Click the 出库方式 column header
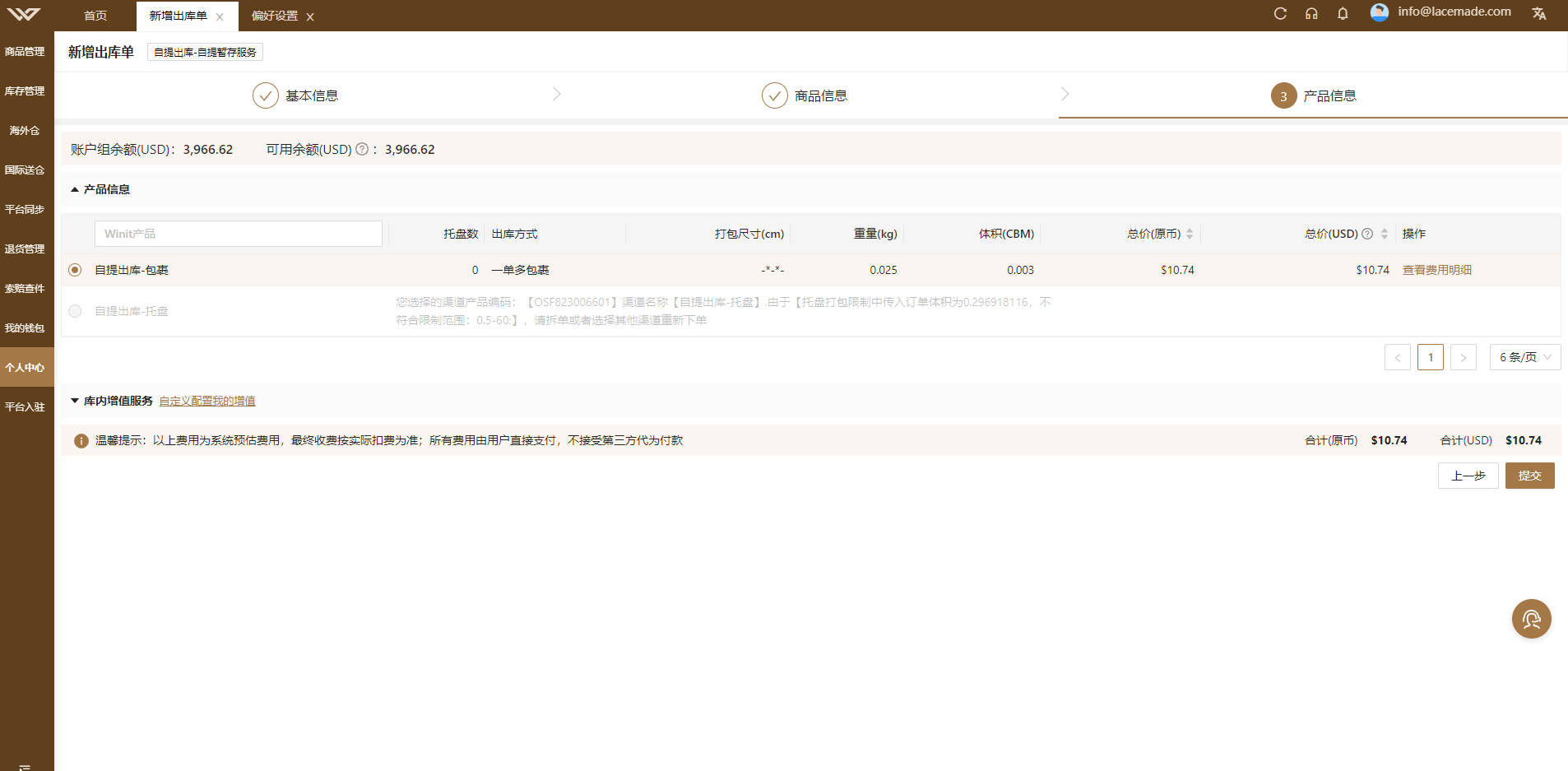Image resolution: width=1568 pixels, height=771 pixels. click(514, 234)
